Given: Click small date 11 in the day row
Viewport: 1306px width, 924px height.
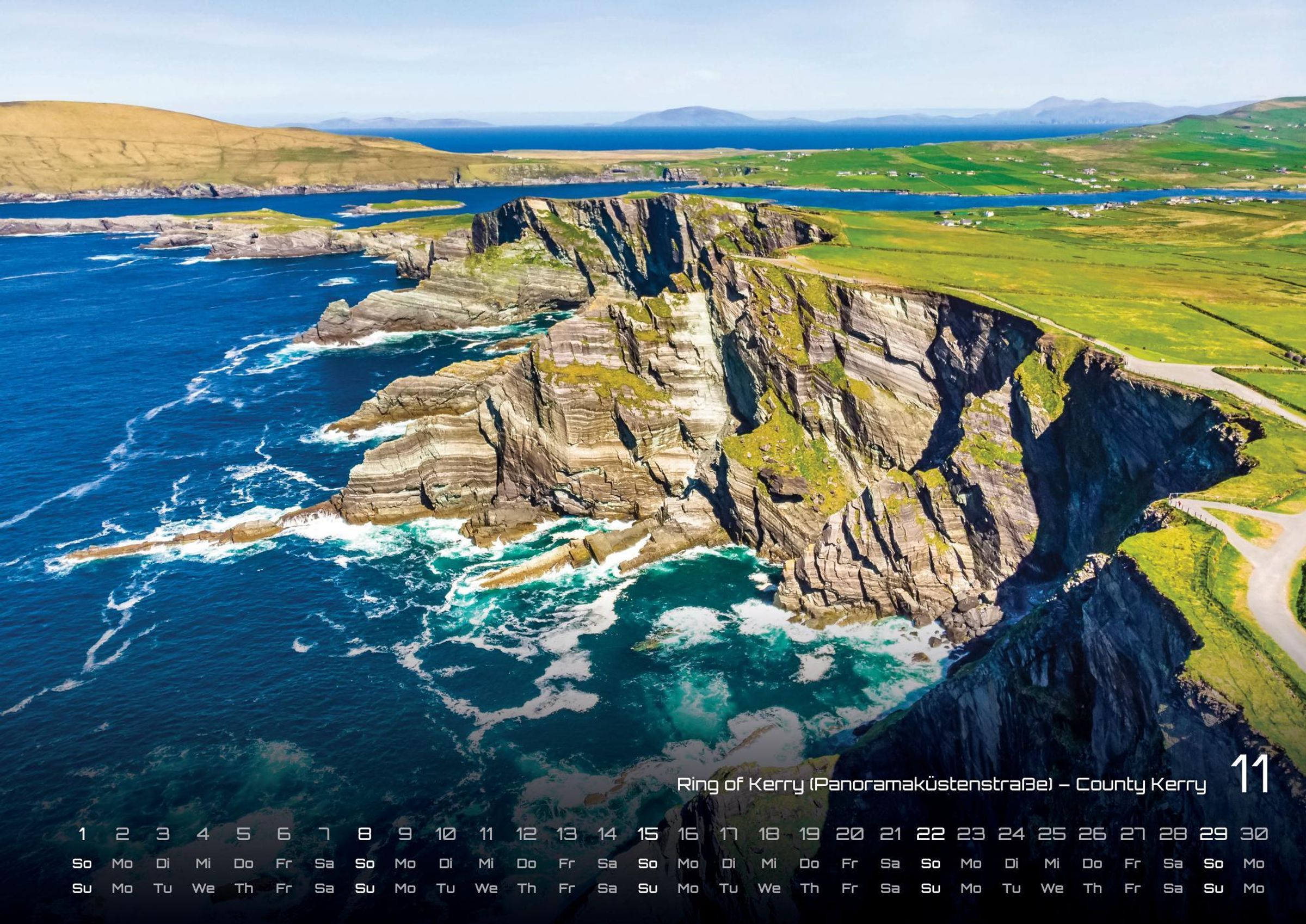Looking at the screenshot, I should pyautogui.click(x=486, y=834).
